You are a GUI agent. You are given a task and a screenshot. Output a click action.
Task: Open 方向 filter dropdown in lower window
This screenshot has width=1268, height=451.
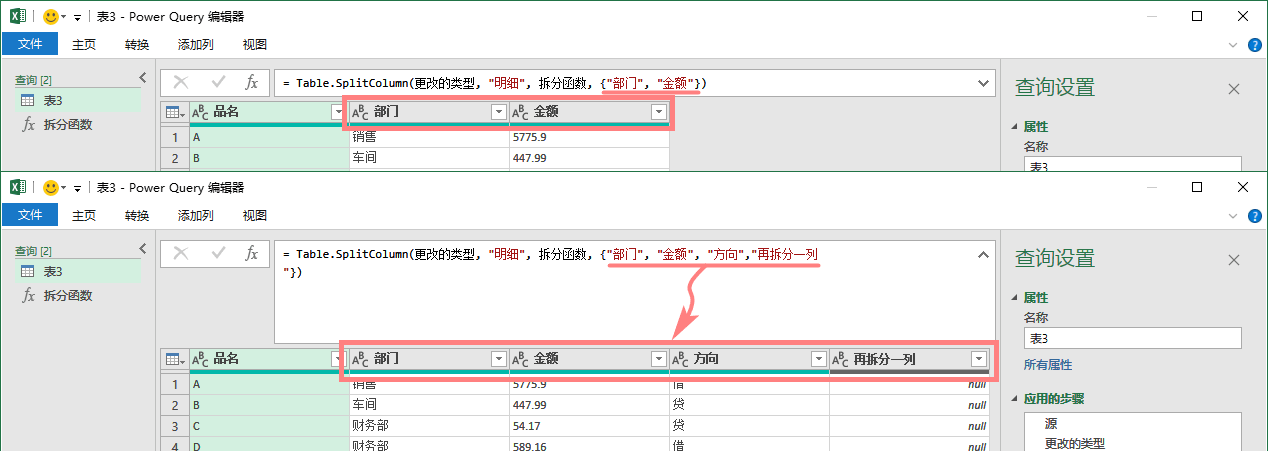[818, 359]
